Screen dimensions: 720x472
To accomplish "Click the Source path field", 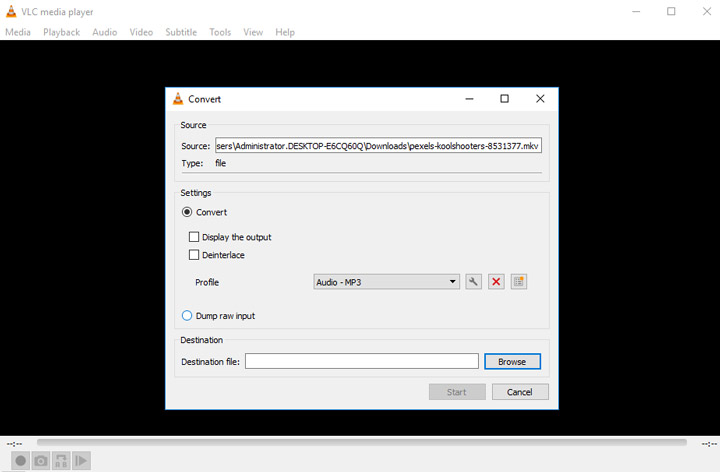I will coord(378,146).
